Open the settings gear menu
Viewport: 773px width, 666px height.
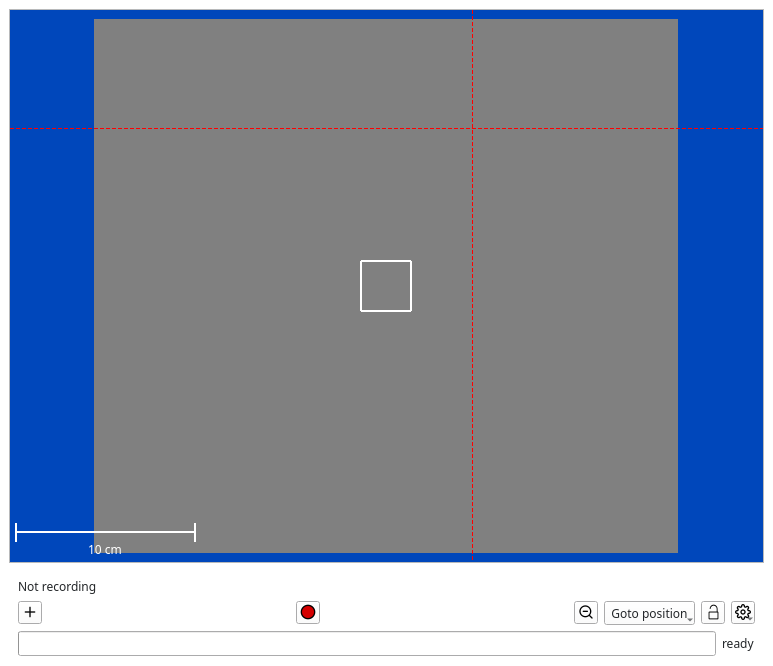(x=743, y=612)
